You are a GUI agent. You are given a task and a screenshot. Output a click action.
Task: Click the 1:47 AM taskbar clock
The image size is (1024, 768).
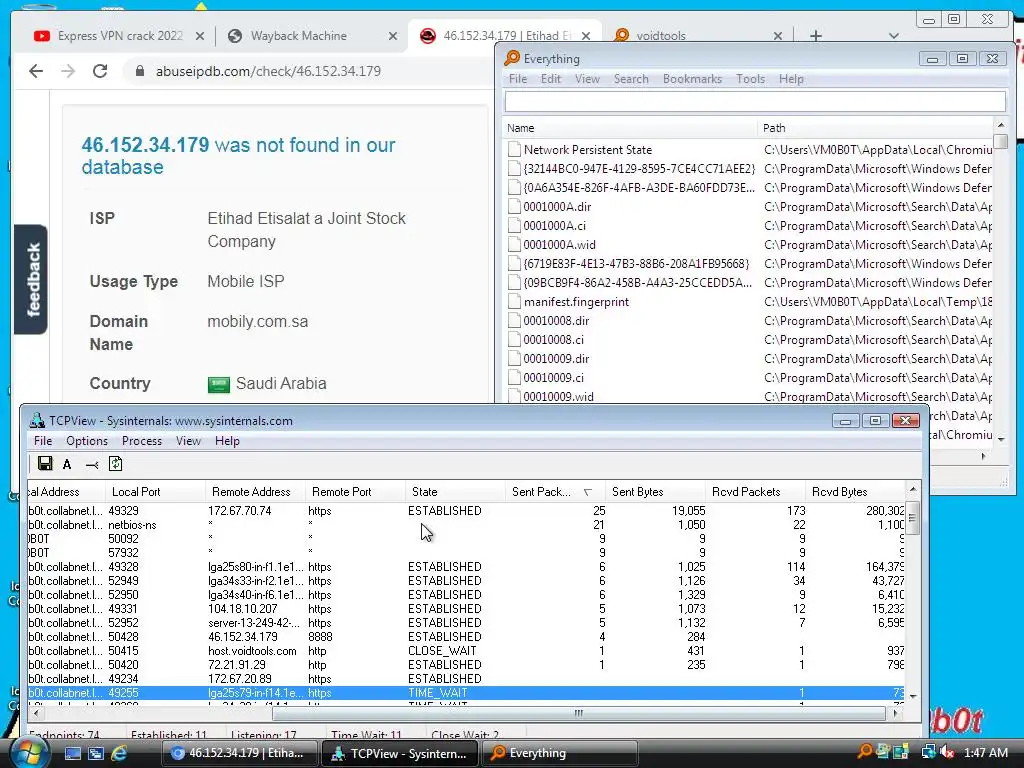pyautogui.click(x=985, y=752)
